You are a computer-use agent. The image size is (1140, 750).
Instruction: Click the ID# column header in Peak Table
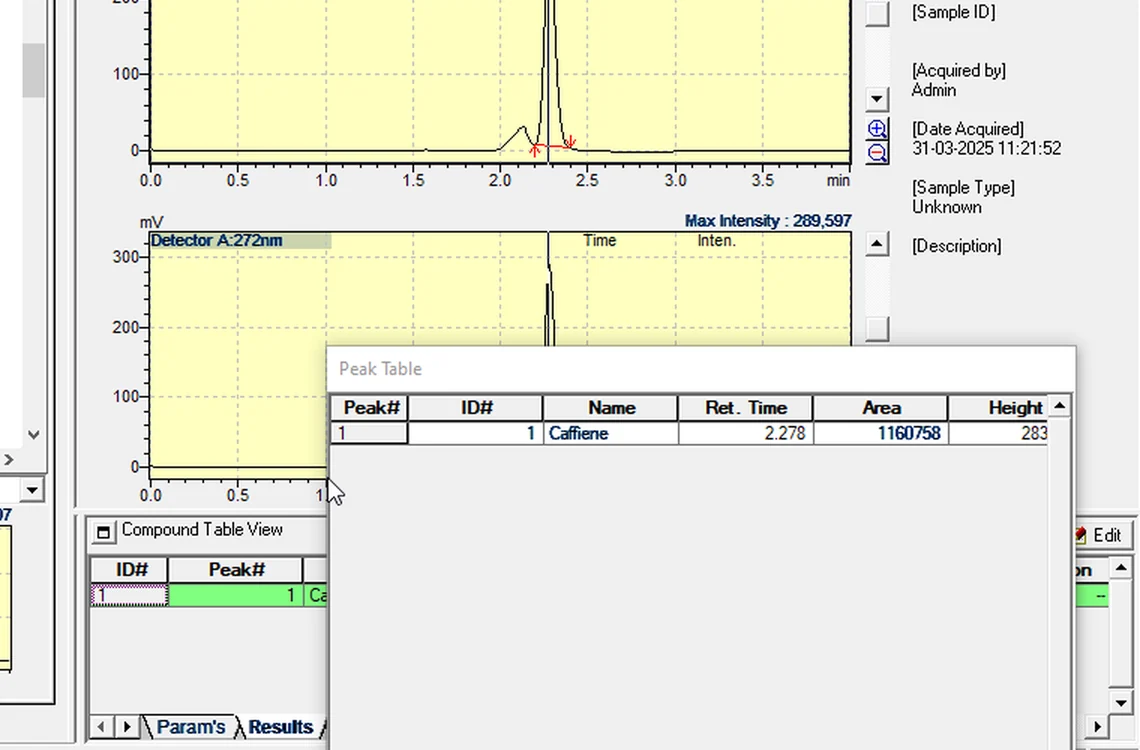pos(476,408)
